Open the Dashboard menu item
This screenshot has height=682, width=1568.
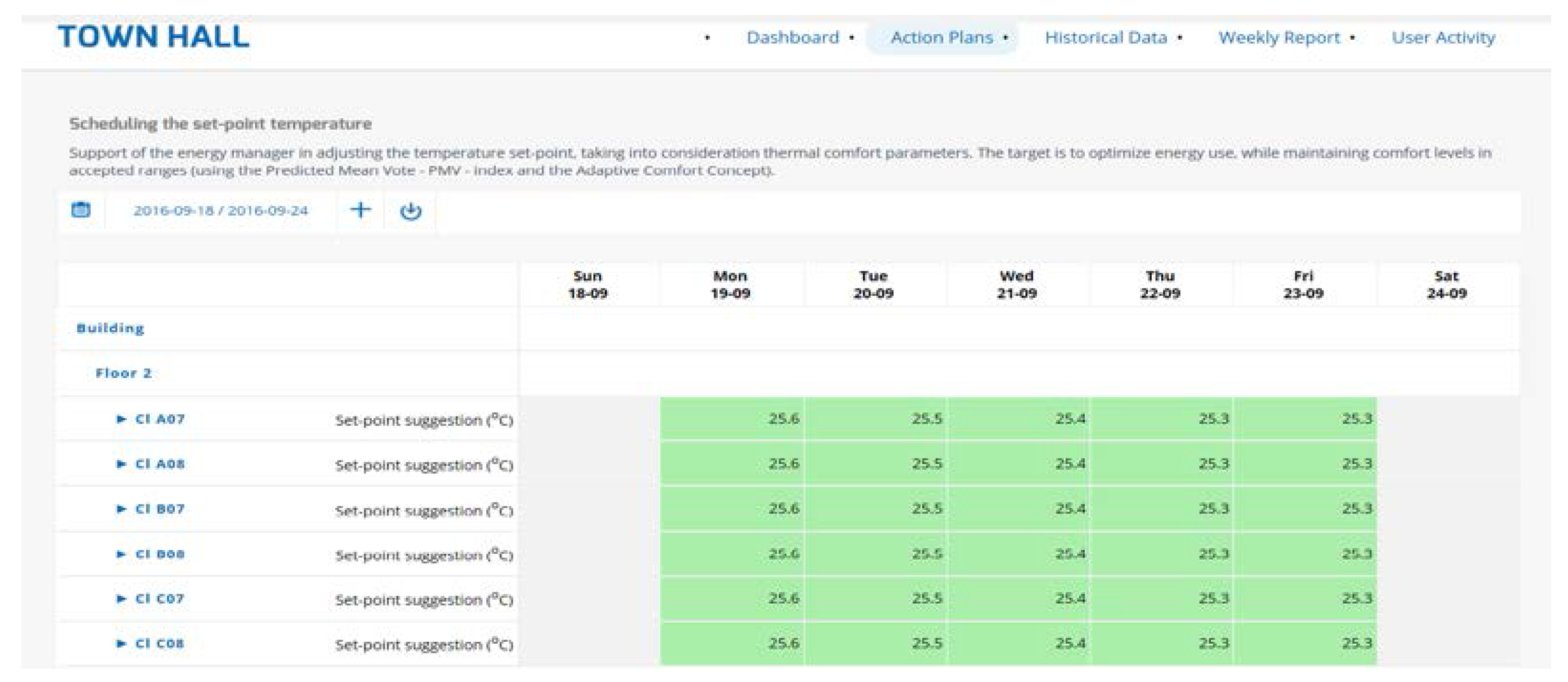tap(792, 38)
